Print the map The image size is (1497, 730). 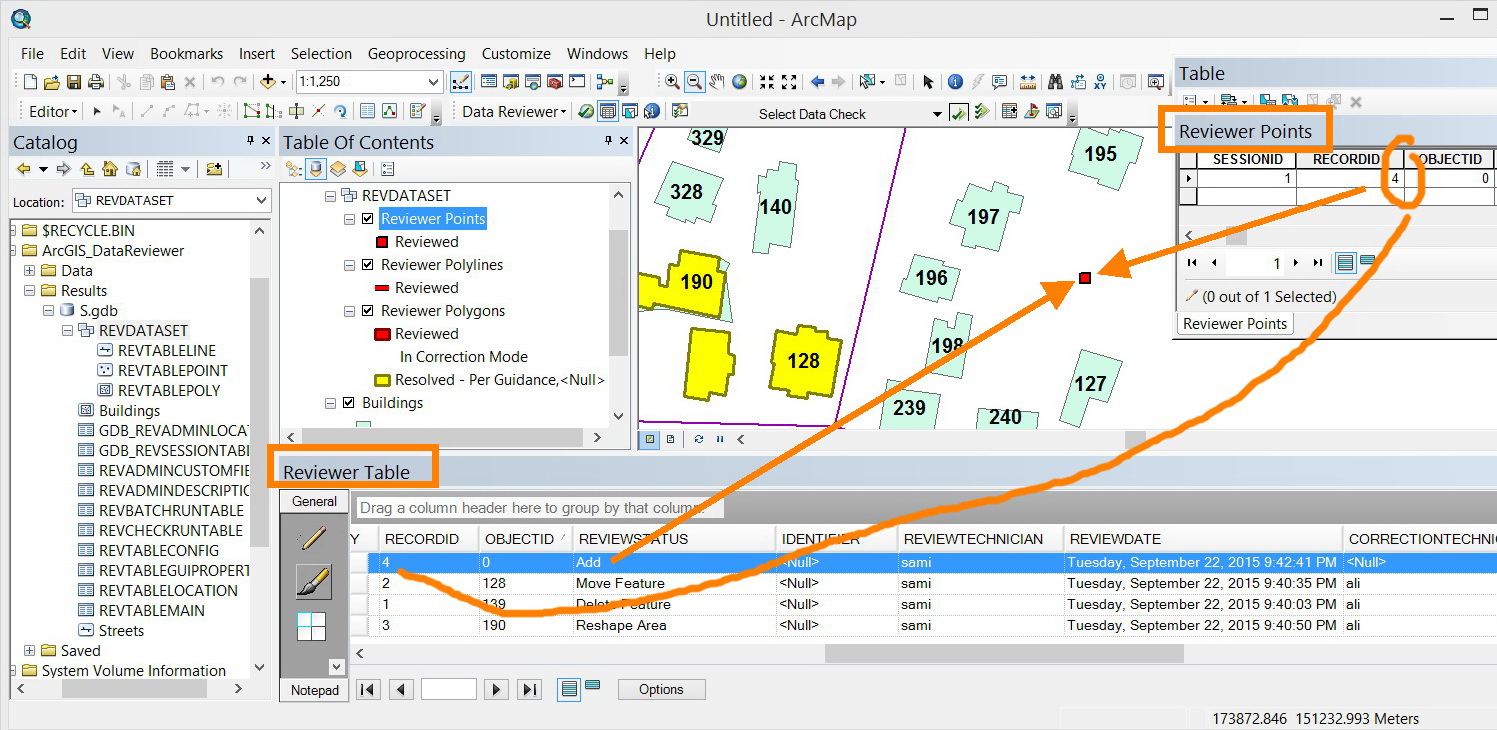pyautogui.click(x=96, y=82)
